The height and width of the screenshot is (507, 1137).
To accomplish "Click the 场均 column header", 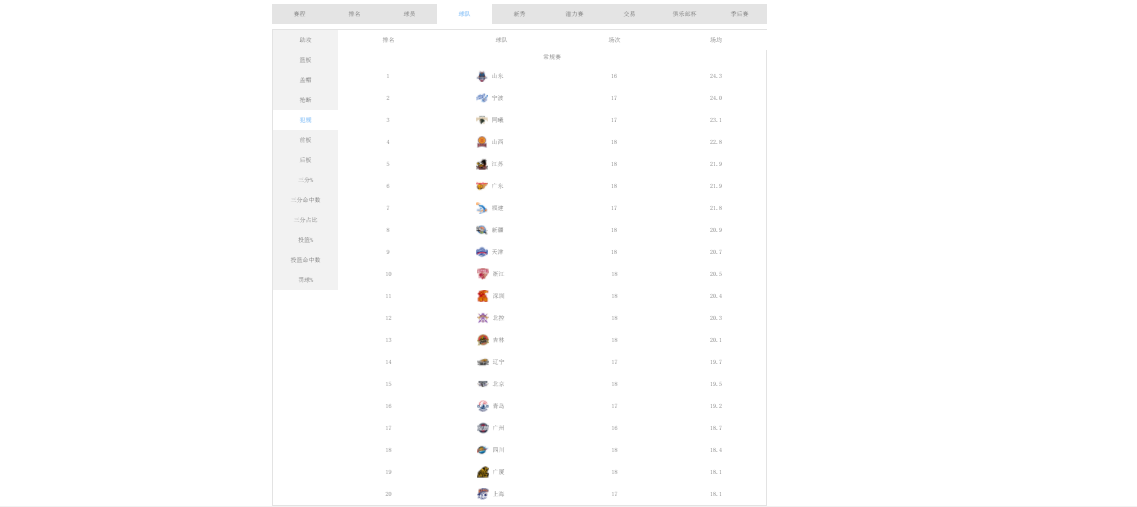I will (715, 40).
